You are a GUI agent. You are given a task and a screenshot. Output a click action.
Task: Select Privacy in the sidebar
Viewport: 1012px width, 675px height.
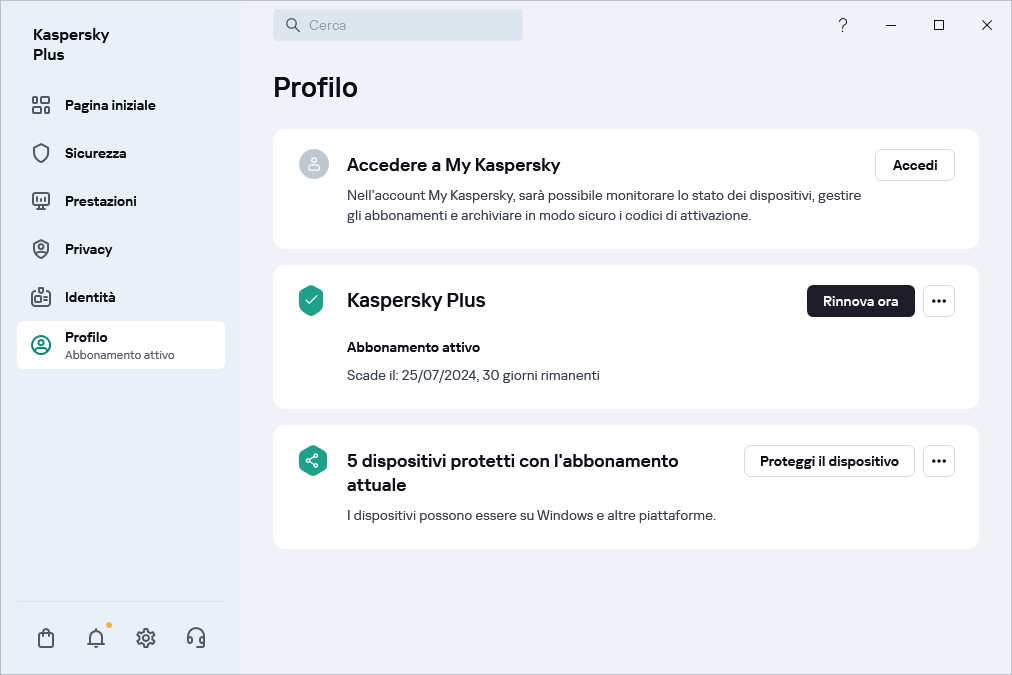click(88, 249)
